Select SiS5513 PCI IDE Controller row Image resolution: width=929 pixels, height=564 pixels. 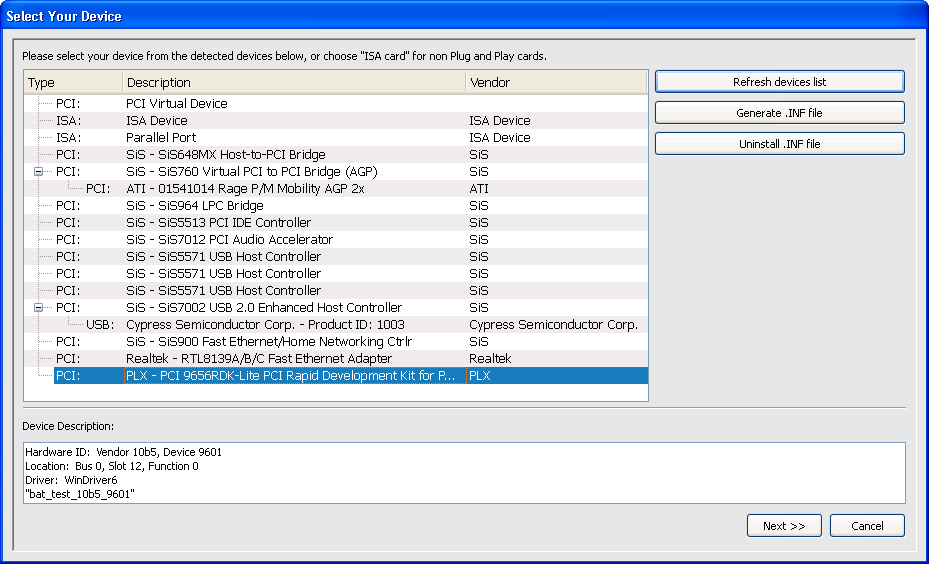[x=336, y=223]
